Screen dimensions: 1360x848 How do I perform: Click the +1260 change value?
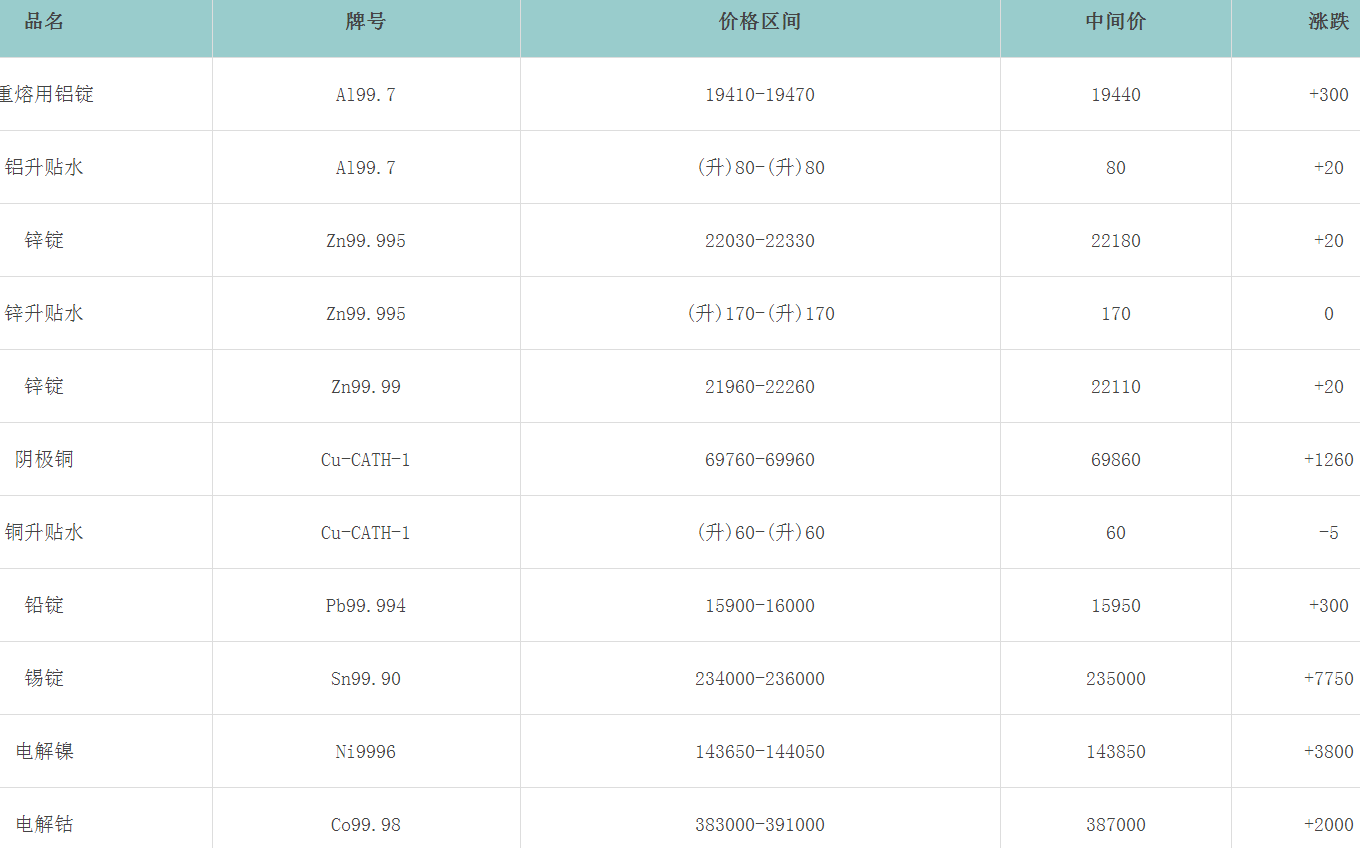click(1328, 460)
